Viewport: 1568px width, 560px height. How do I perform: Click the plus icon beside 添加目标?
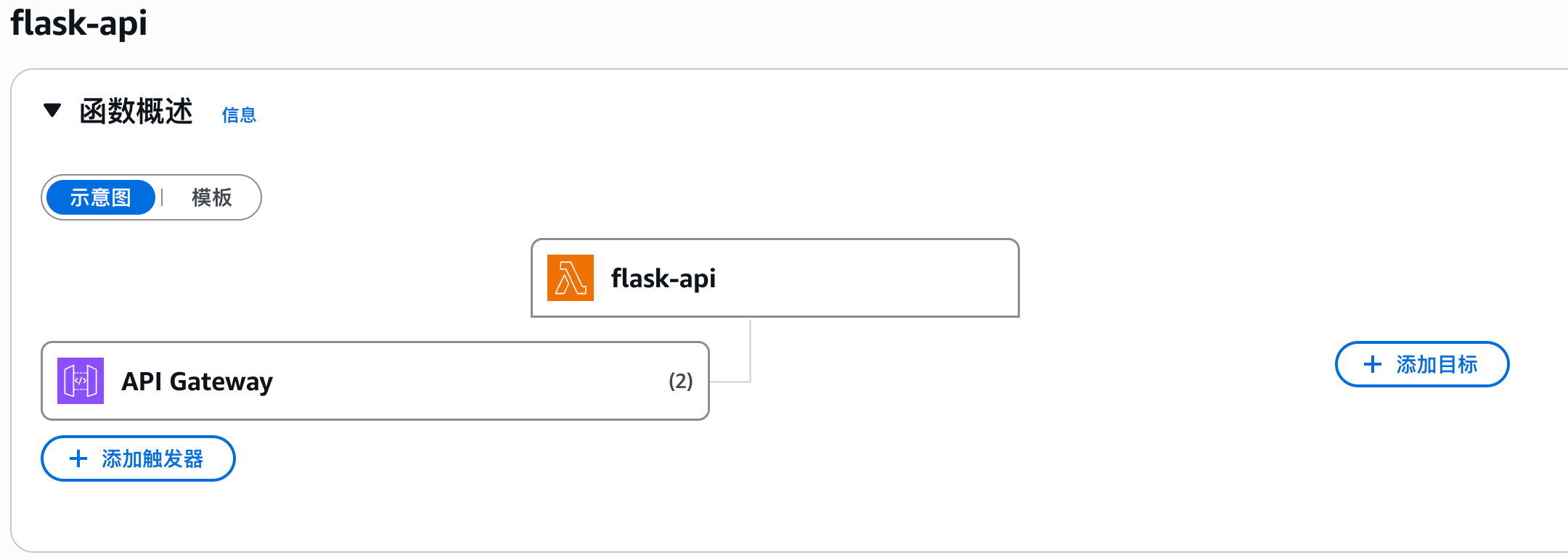pos(1372,364)
